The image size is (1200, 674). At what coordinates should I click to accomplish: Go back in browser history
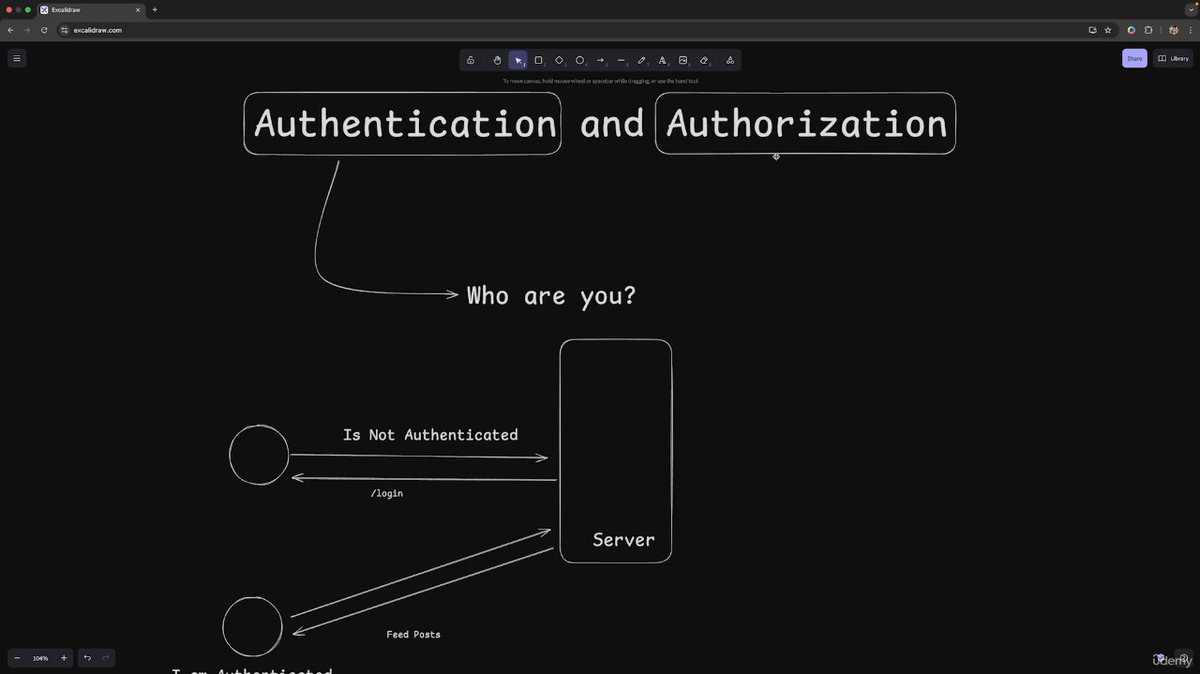10,30
